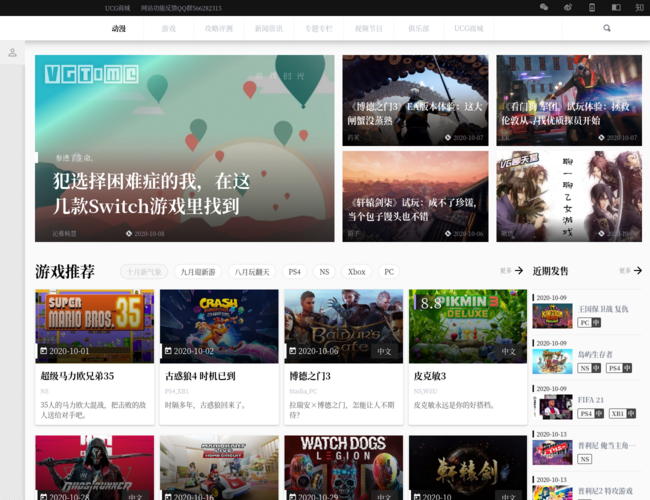The height and width of the screenshot is (500, 650).
Task: Click the 8.8 score badge on Pikmin 3 card
Action: (x=431, y=303)
